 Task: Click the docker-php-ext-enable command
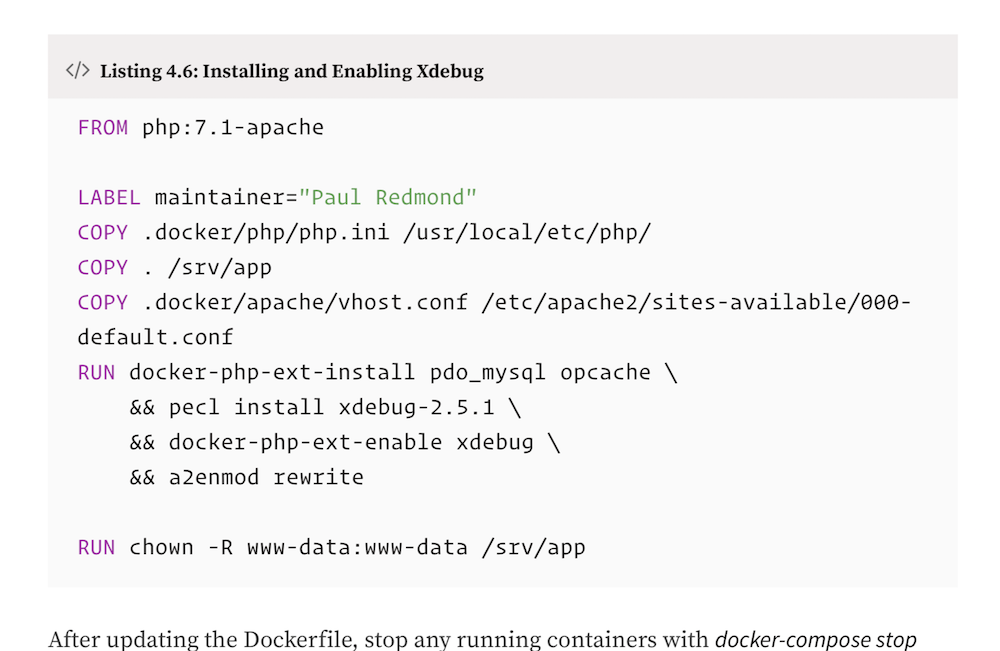(305, 443)
